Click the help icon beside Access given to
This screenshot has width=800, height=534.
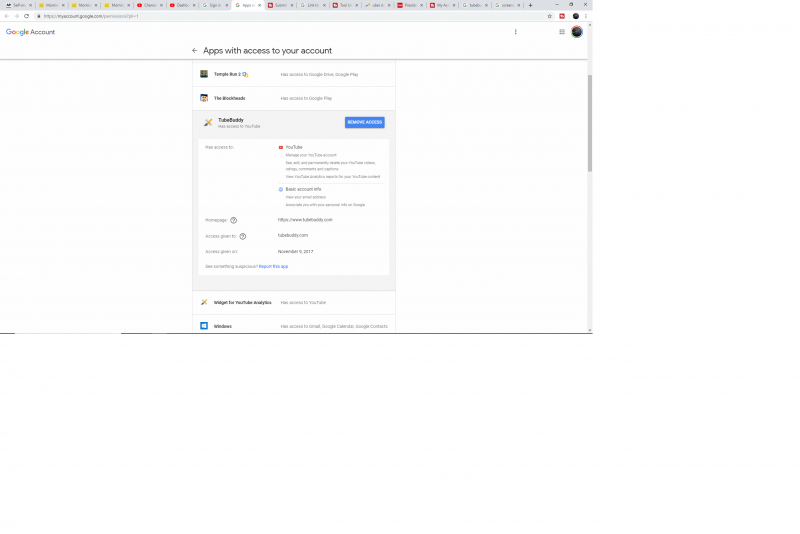[243, 236]
